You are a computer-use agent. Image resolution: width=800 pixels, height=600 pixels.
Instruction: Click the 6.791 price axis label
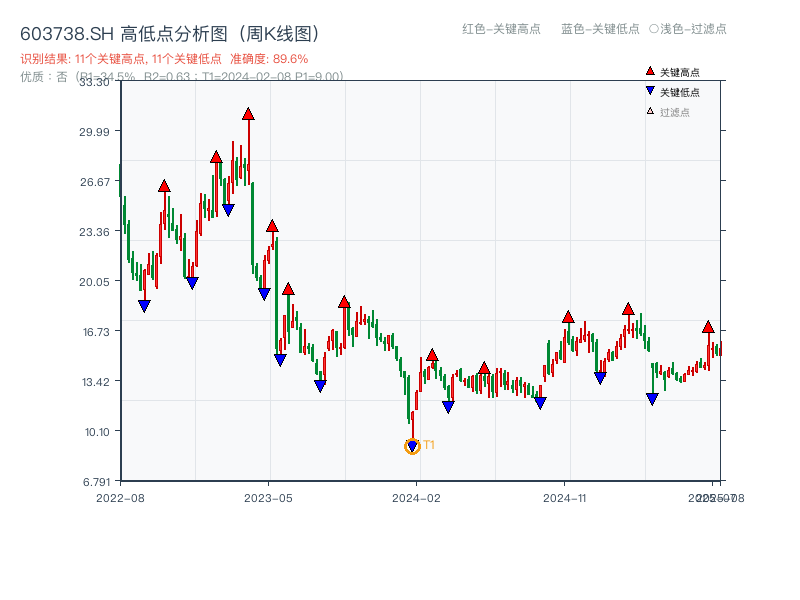[x=96, y=482]
